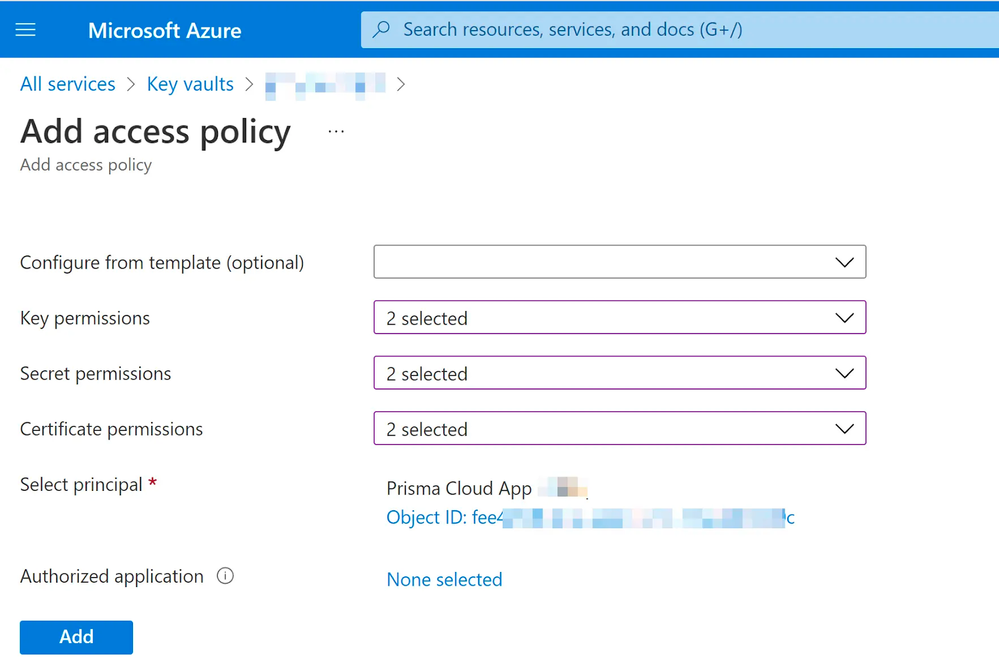The height and width of the screenshot is (662, 999).
Task: Click the chevron after Key vaults breadcrumb
Action: coord(249,85)
